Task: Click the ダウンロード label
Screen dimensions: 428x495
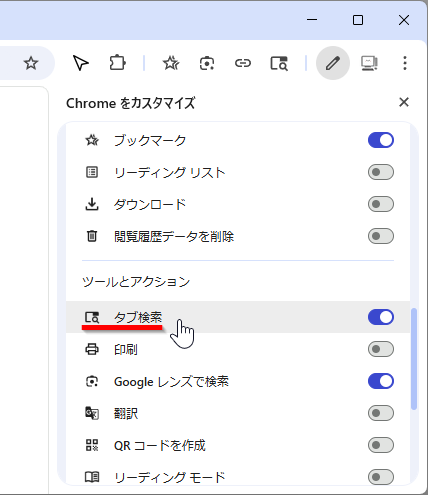Action: 150,204
